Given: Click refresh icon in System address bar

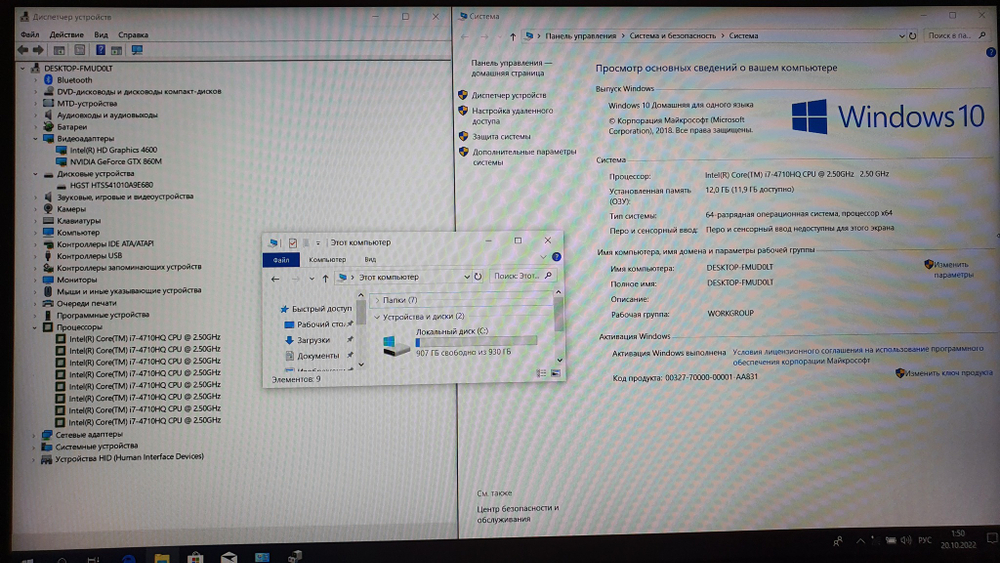Looking at the screenshot, I should [x=913, y=36].
